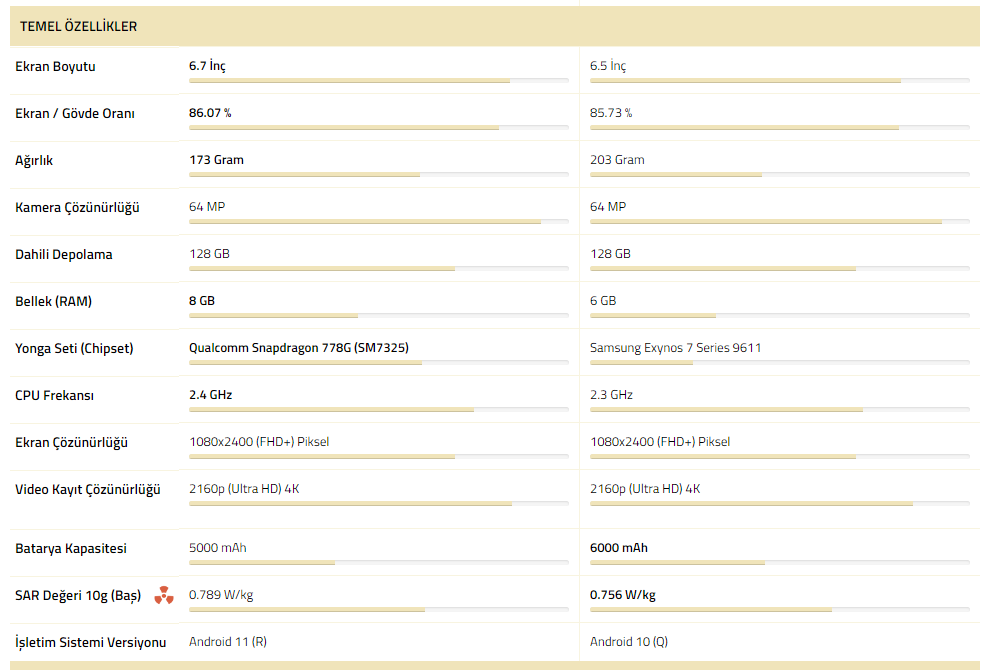Screen dimensions: 989x670
Task: Click the radiation icon beside SAR Değeri
Action: coord(164,595)
